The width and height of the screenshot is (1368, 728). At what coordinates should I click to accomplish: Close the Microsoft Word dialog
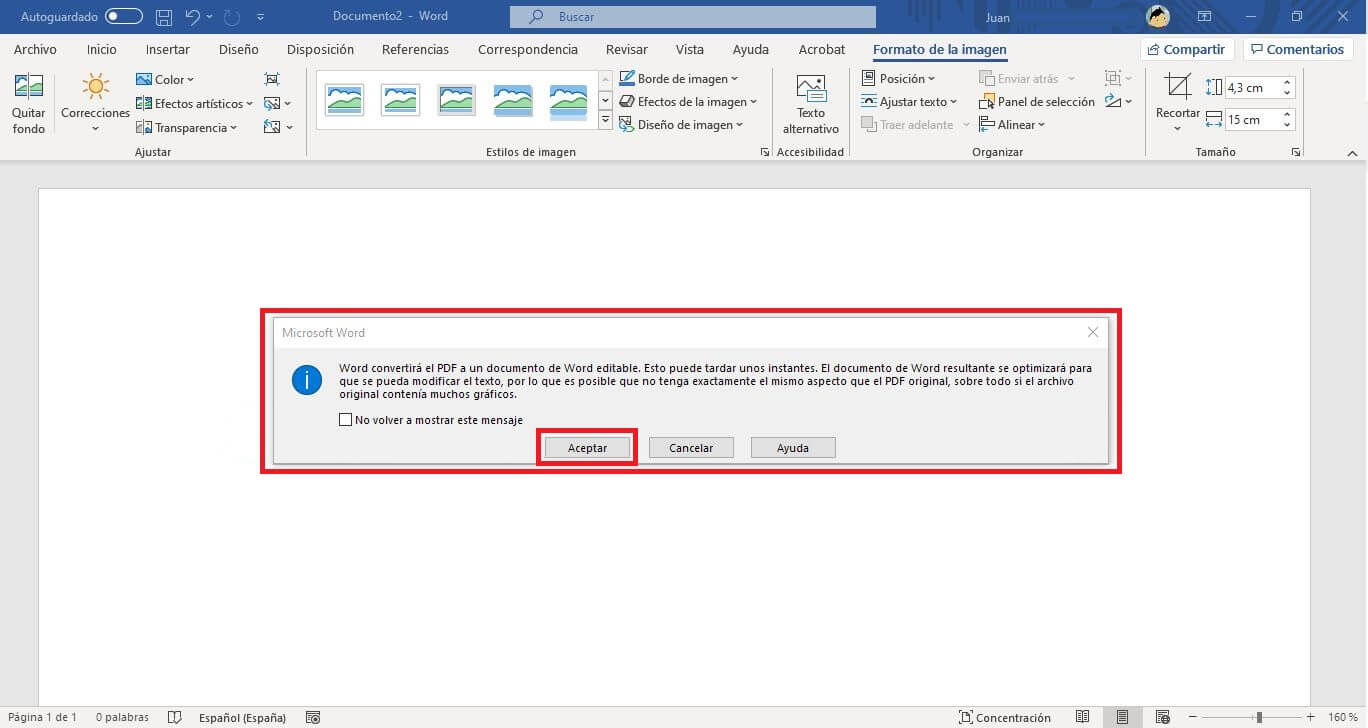1093,332
